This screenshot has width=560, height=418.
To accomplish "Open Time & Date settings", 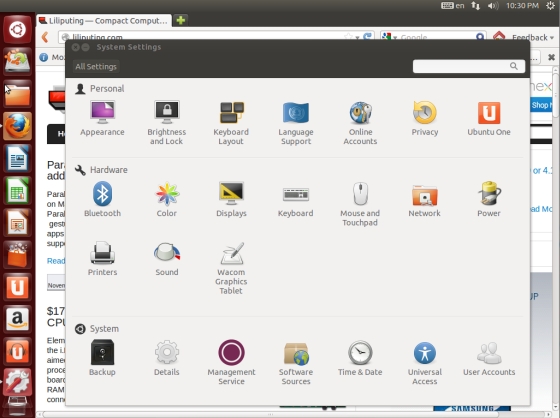I will (360, 358).
